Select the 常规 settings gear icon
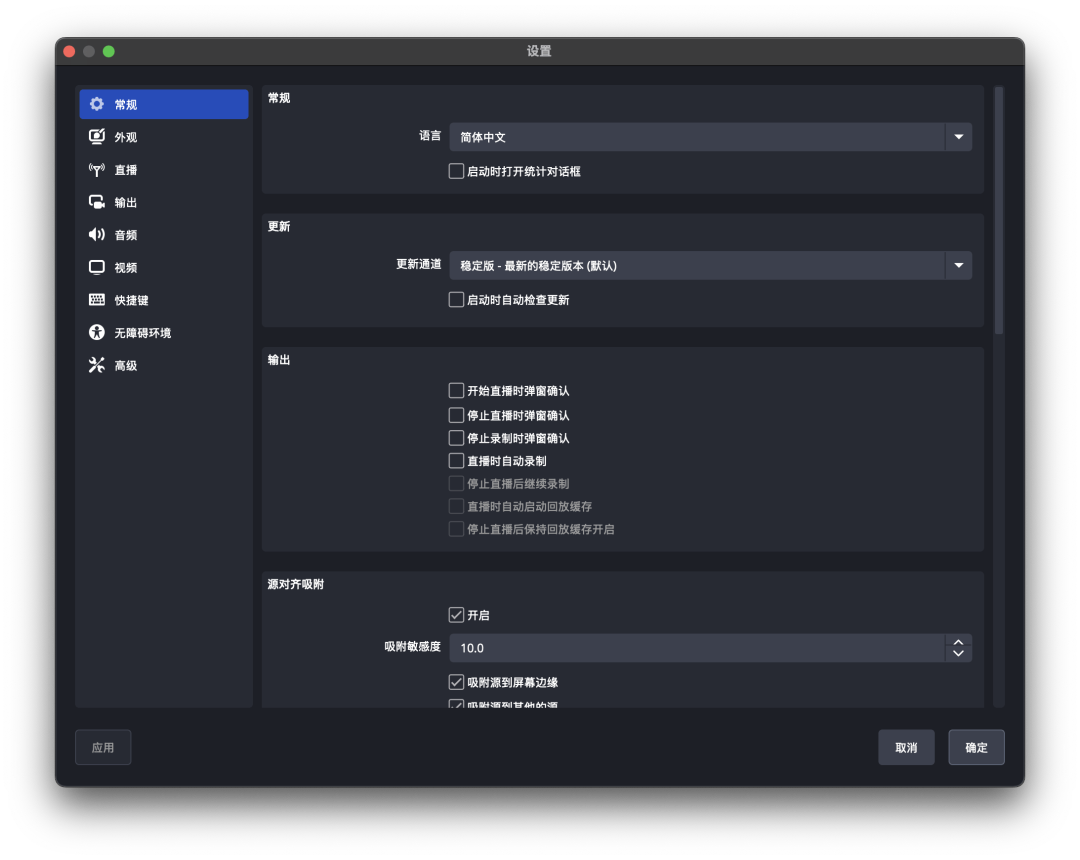1080x860 pixels. coord(96,103)
